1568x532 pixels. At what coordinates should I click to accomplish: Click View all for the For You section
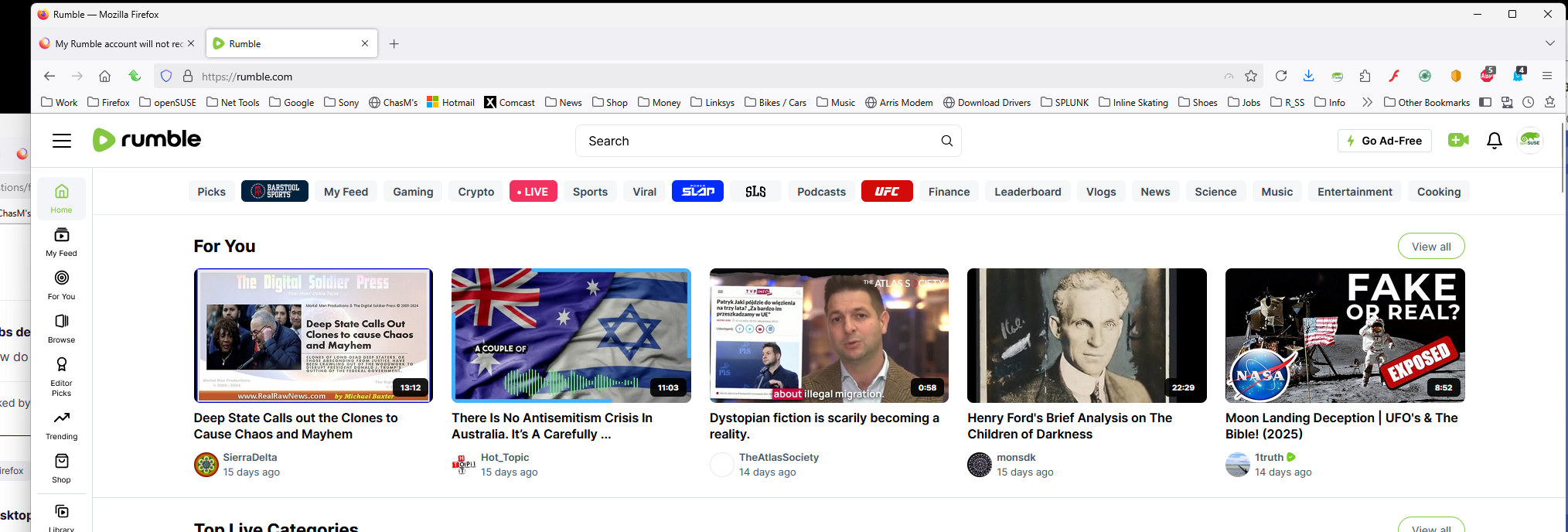pos(1431,247)
